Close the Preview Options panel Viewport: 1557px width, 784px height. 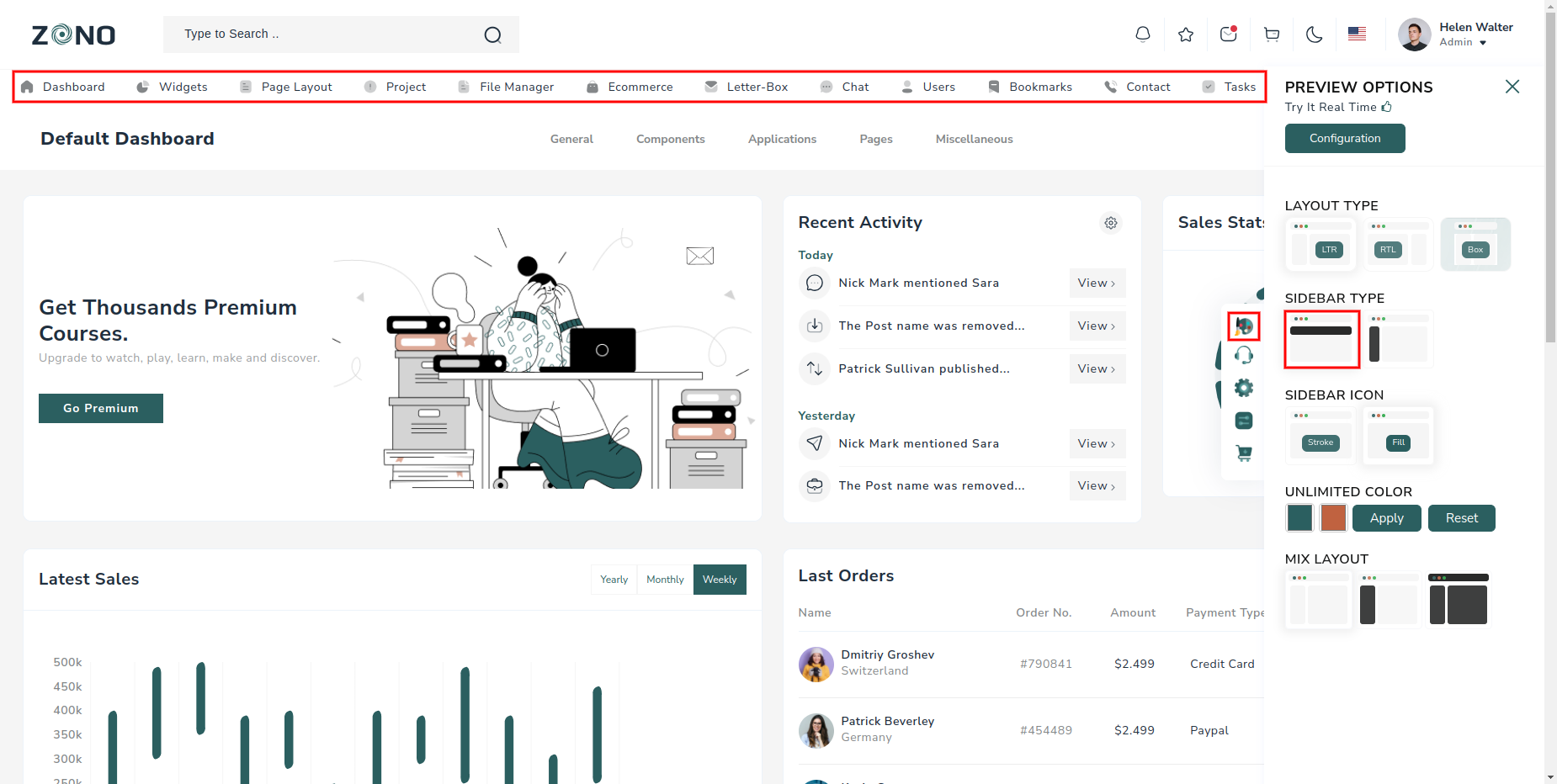pos(1512,87)
